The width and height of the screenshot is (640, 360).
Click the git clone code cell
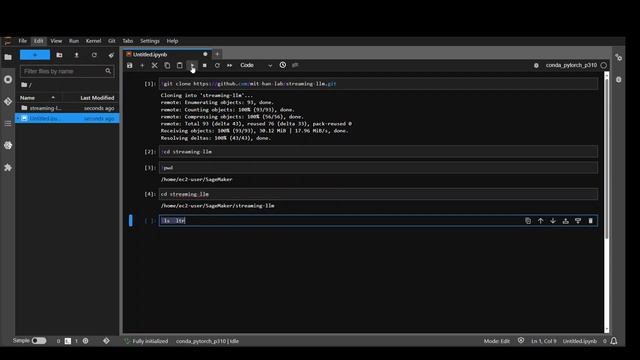378,84
